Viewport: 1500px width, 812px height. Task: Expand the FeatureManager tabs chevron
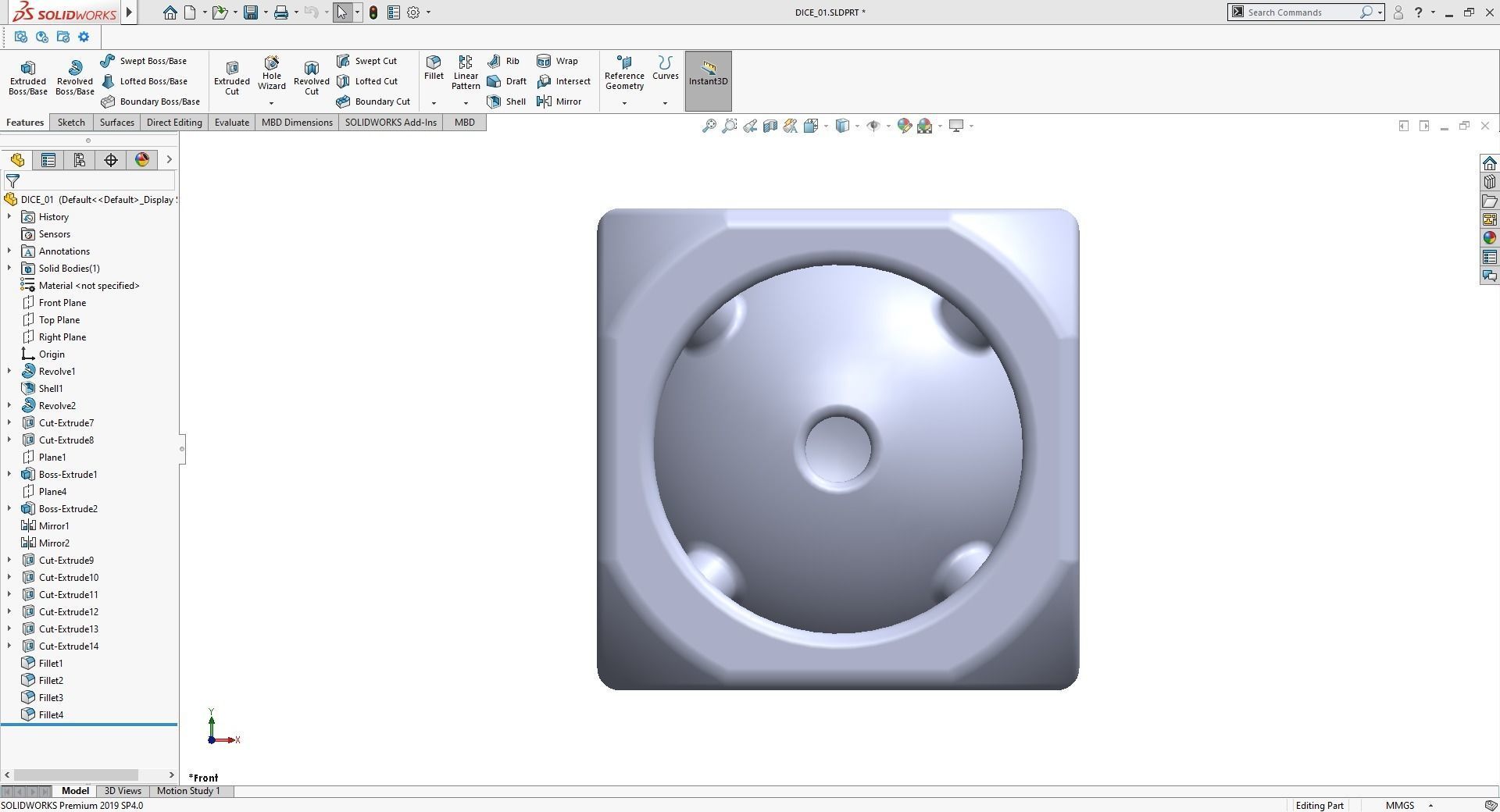169,160
